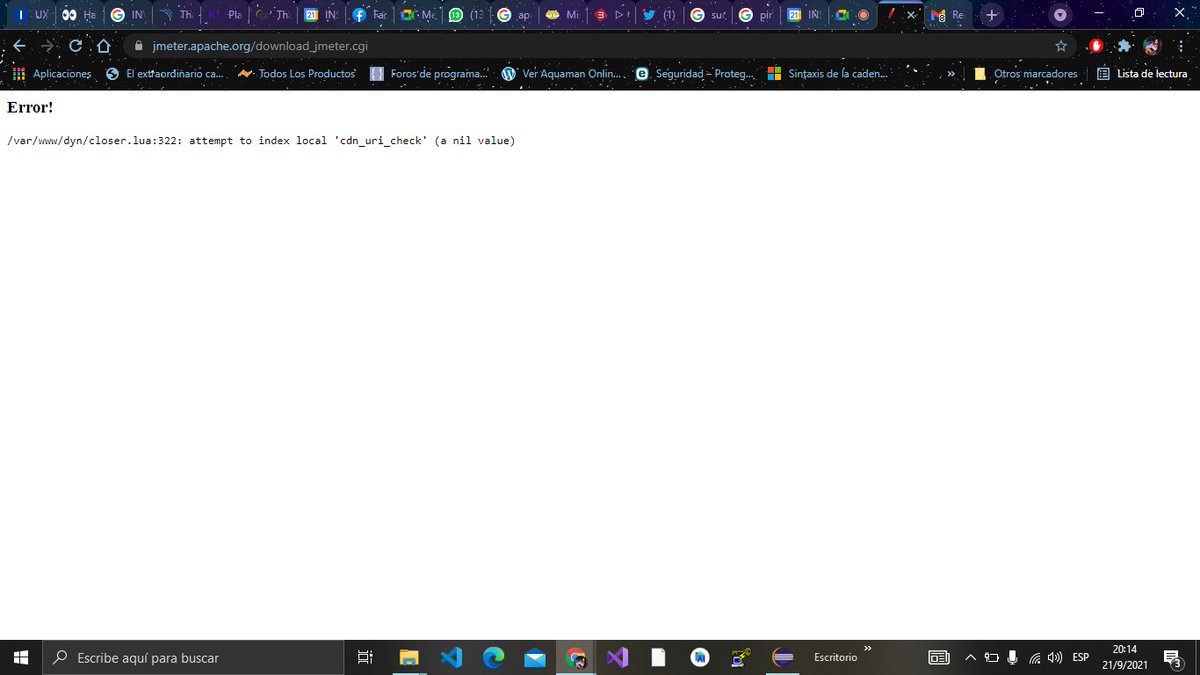Open Microsoft Edge from the taskbar

click(x=493, y=657)
